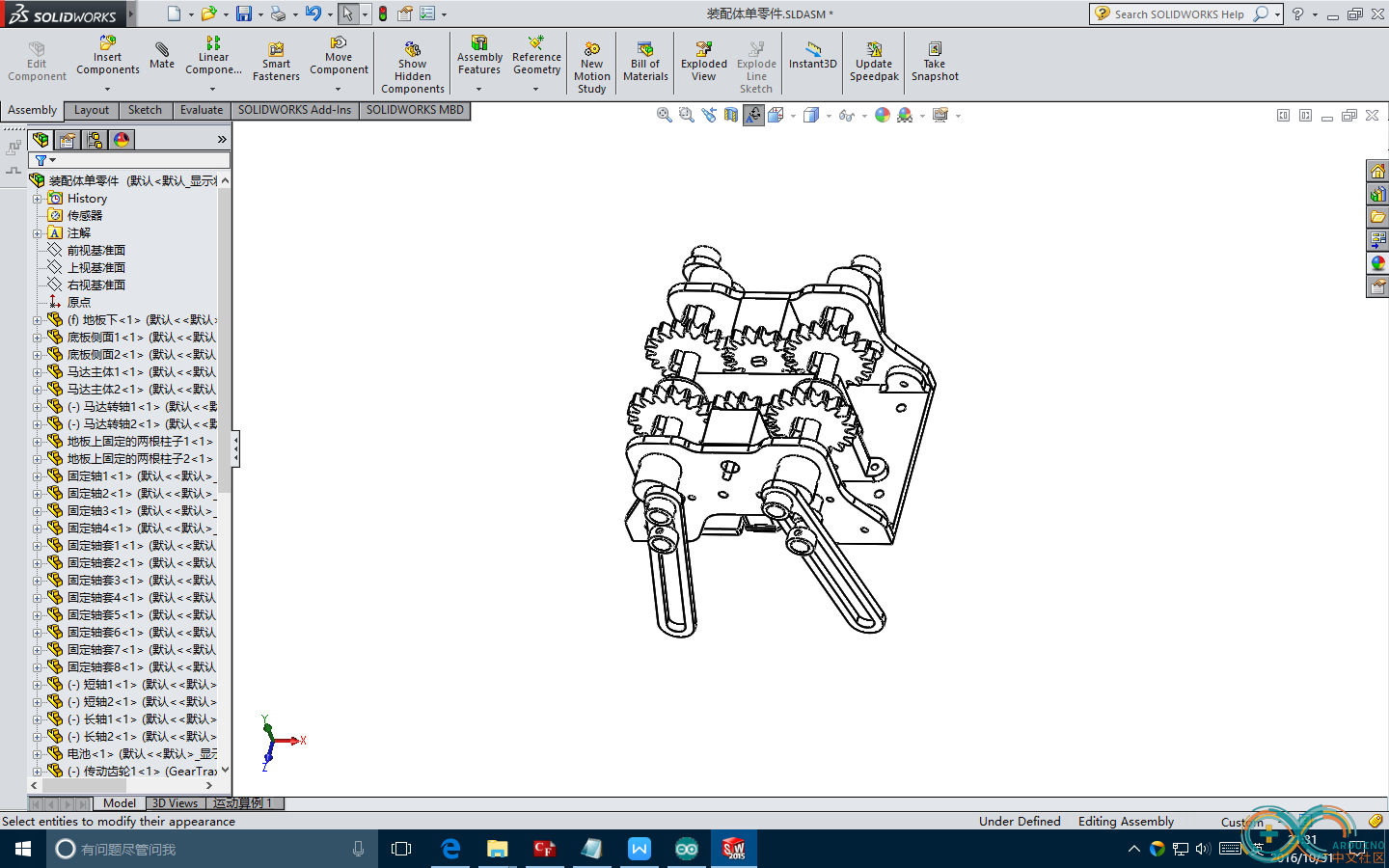Open the SOLIDWORKS Add-Ins tab
The image size is (1389, 868).
click(x=294, y=110)
